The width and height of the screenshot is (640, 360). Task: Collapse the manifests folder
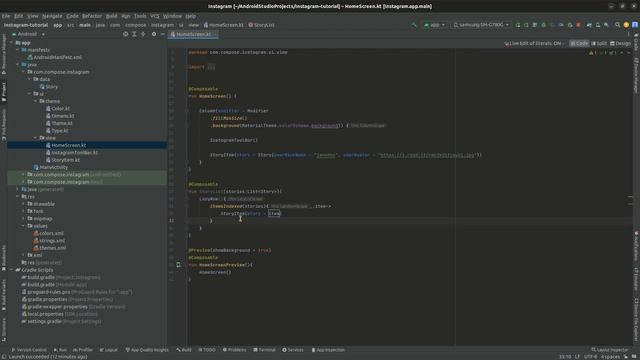pyautogui.click(x=18, y=50)
